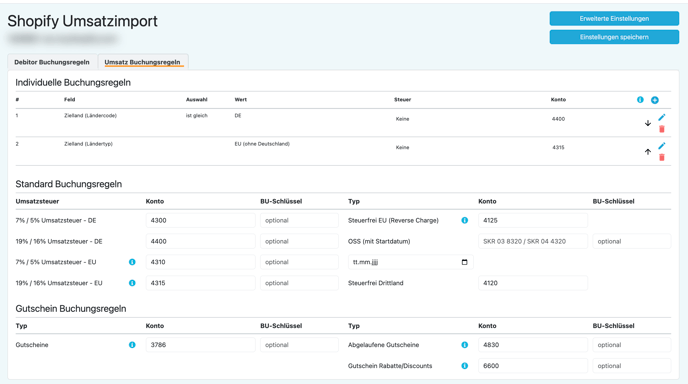This screenshot has height=384, width=688.
Task: Focus Konto field for Gutschein Rabatte/Discounts
Action: [533, 366]
